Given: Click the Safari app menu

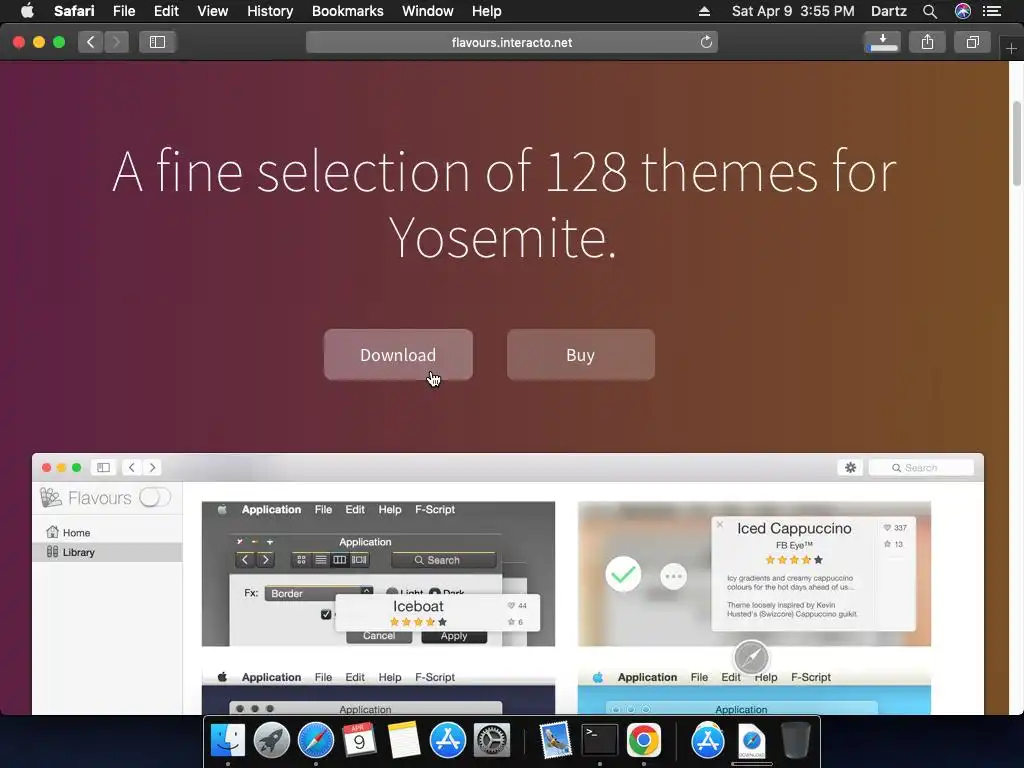Looking at the screenshot, I should pos(74,11).
